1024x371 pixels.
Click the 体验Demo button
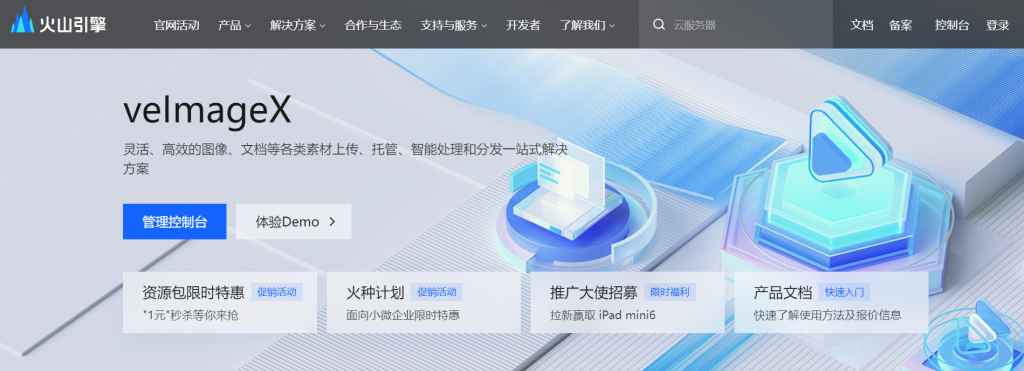[294, 221]
